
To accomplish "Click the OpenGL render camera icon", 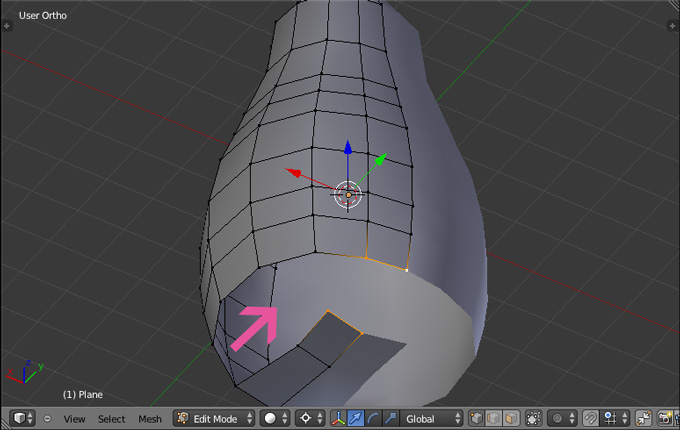I will click(666, 418).
